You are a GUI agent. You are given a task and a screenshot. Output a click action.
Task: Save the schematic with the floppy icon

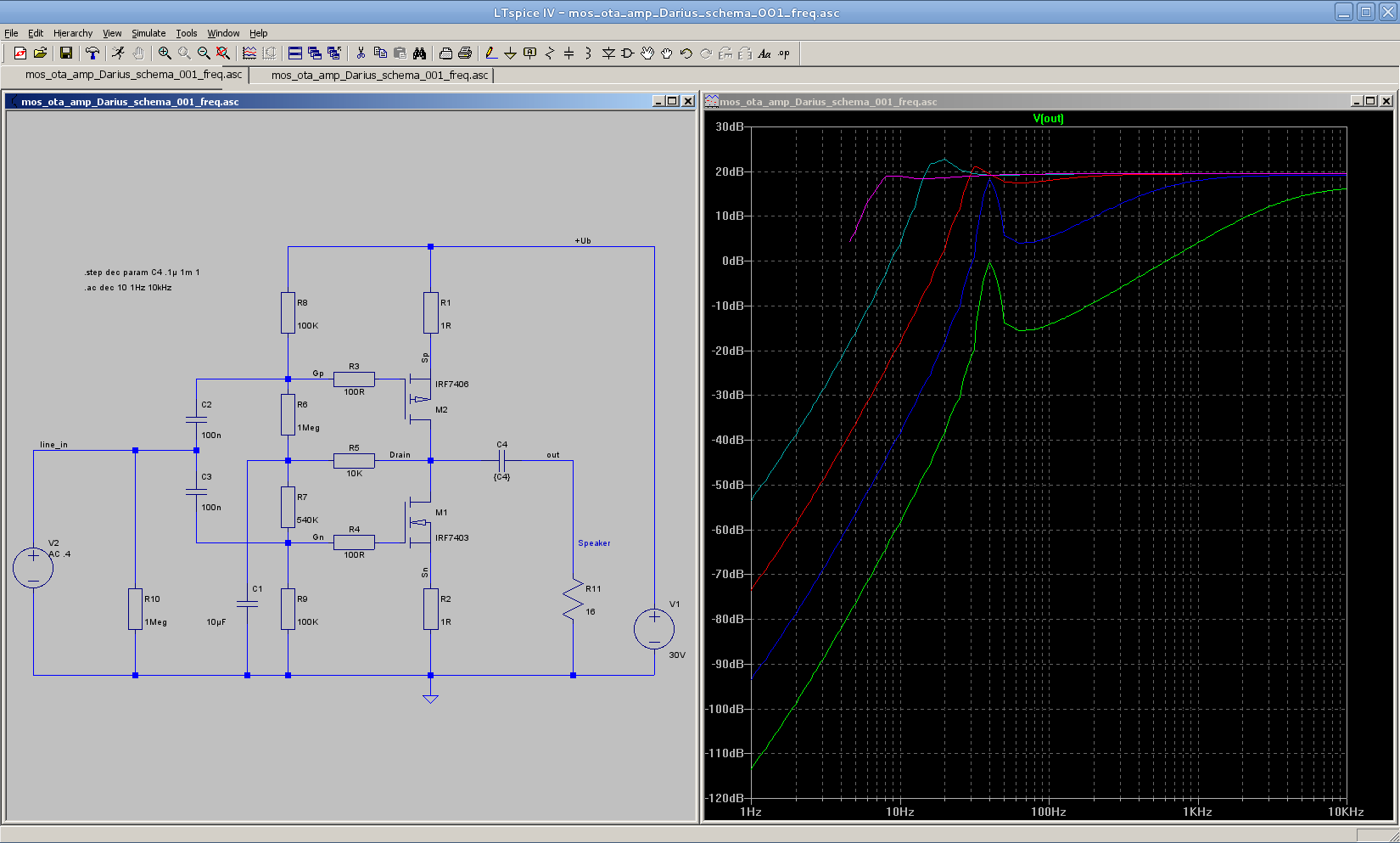65,53
